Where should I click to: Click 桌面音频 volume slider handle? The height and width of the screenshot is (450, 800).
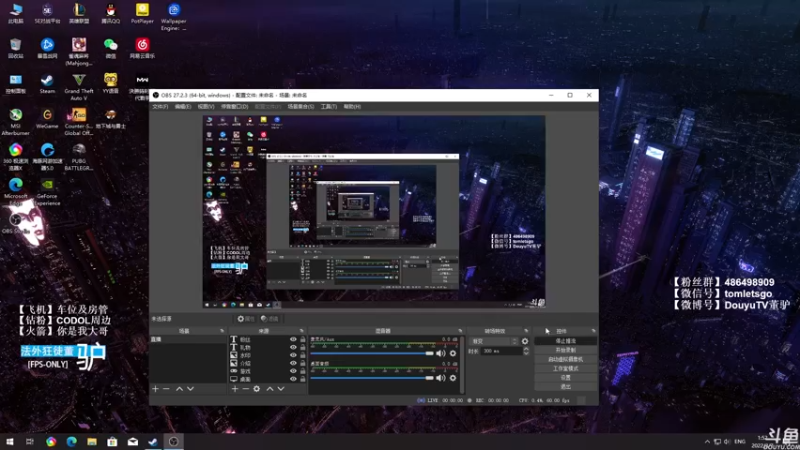[430, 378]
